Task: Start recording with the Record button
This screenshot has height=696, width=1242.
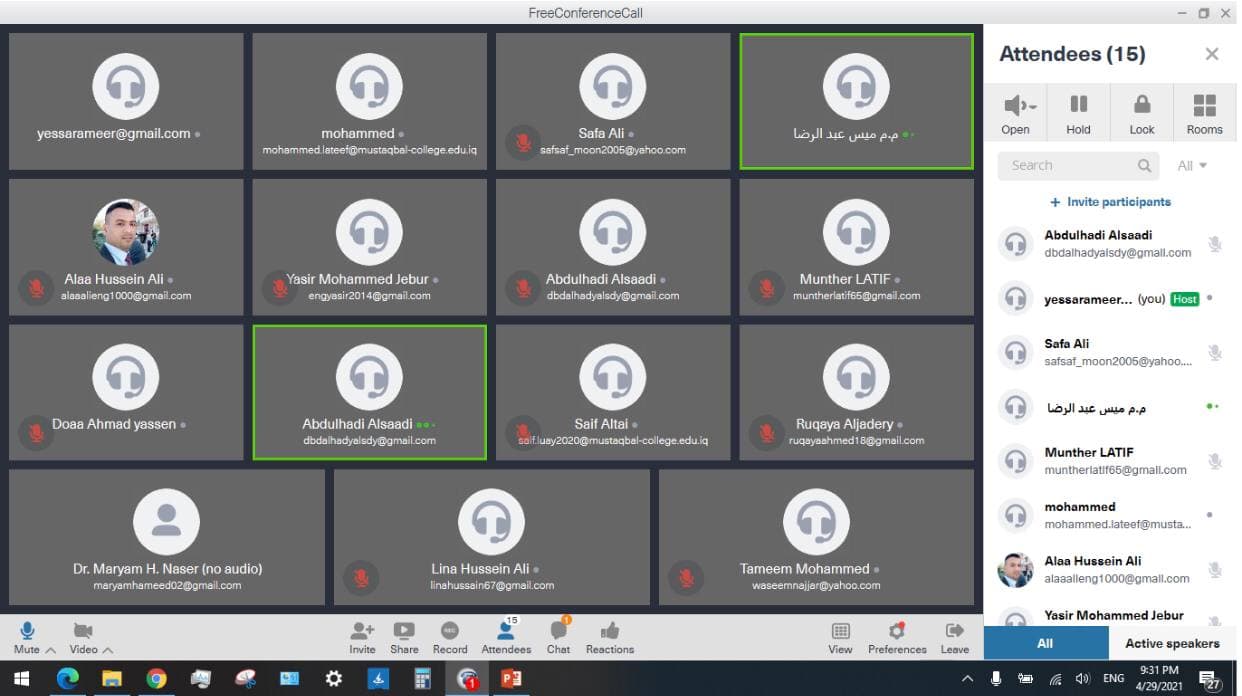Action: [x=450, y=631]
